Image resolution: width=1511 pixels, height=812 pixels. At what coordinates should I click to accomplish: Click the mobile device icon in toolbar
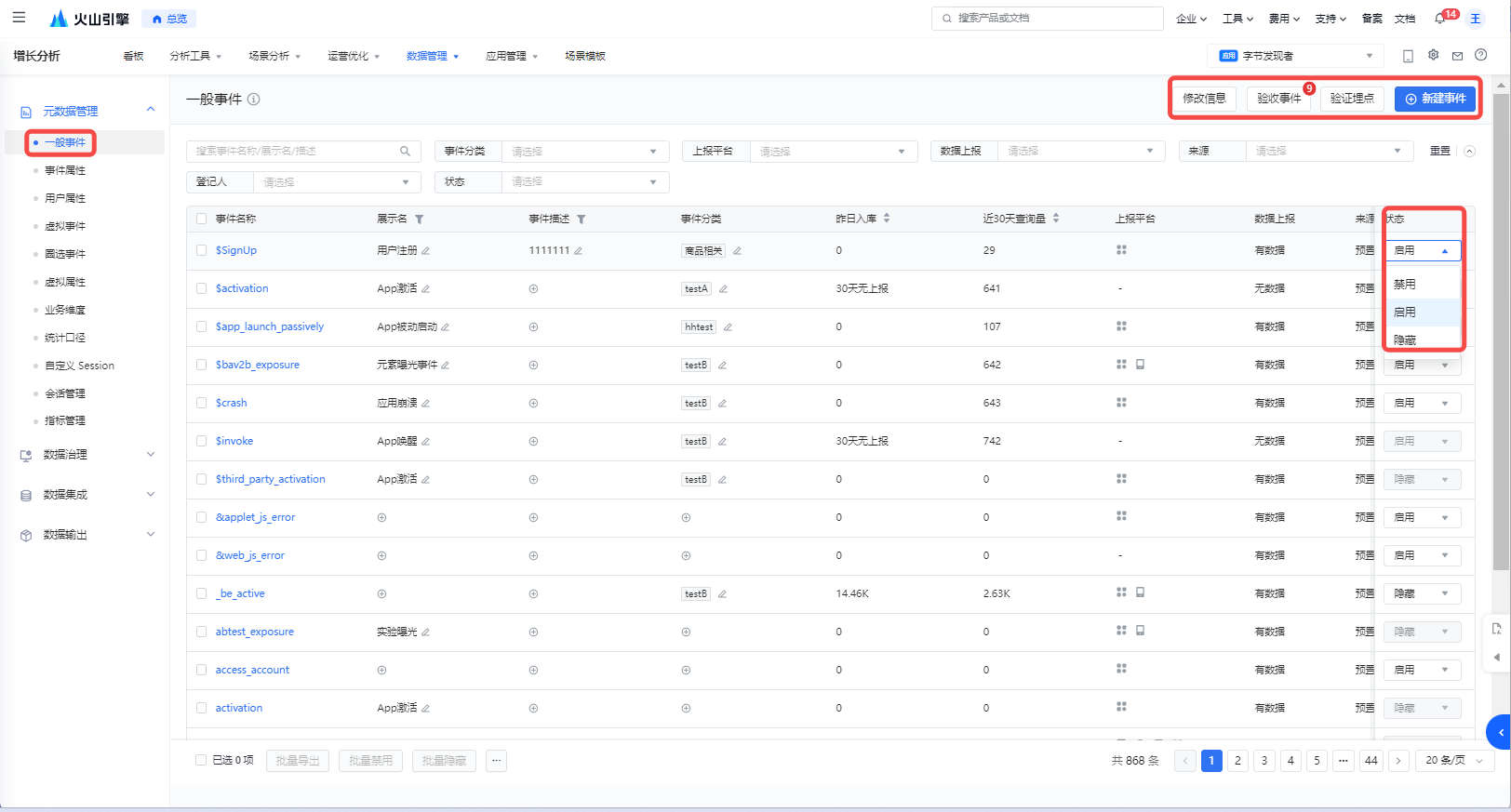click(x=1408, y=56)
